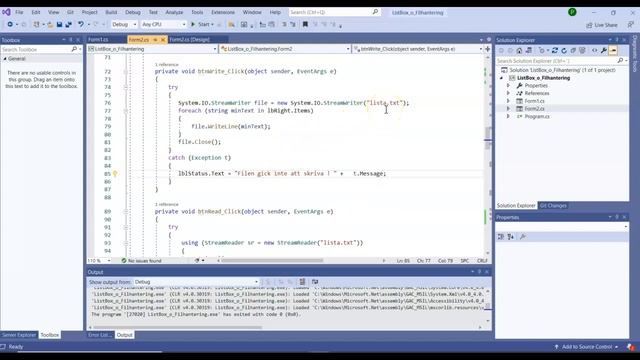Clear all output in the Output window

[302, 282]
